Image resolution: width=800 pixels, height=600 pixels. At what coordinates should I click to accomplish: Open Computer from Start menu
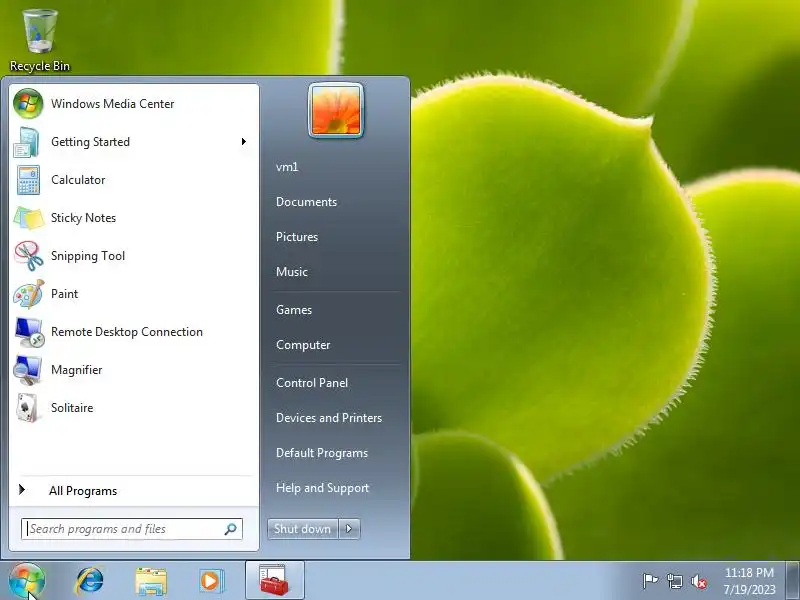303,345
